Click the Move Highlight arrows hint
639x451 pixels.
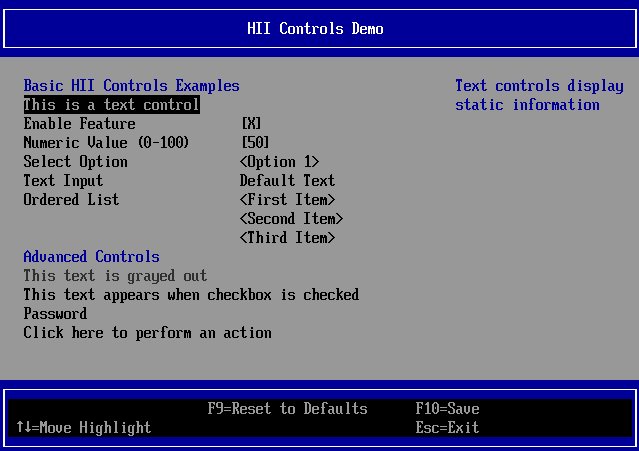point(84,428)
